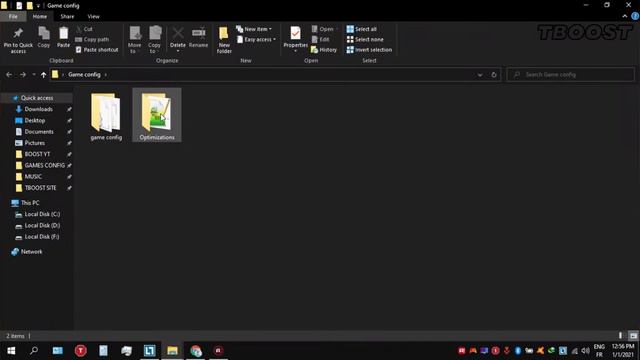Select the Optimizations folder

[x=157, y=115]
